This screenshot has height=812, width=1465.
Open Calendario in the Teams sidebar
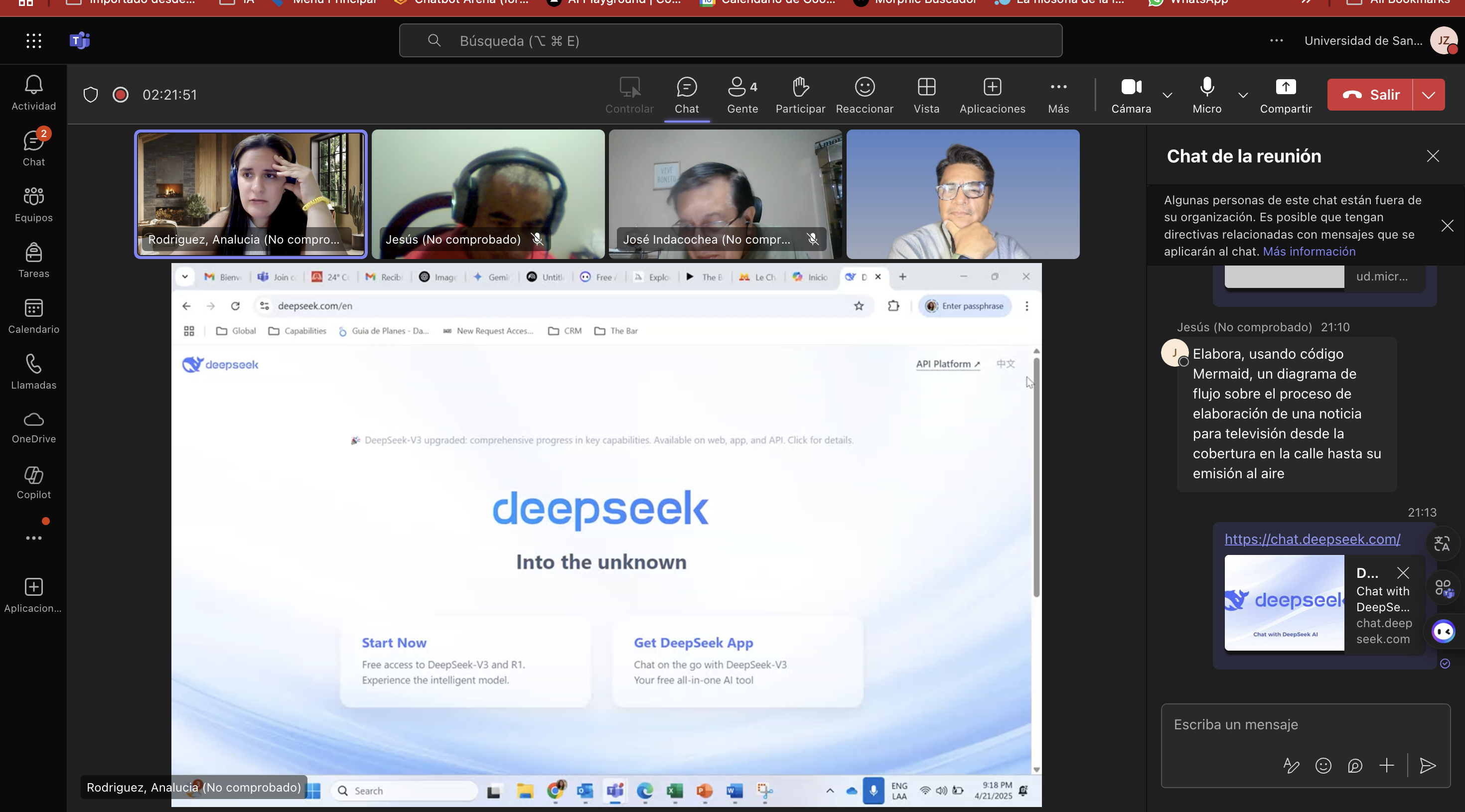coord(33,316)
